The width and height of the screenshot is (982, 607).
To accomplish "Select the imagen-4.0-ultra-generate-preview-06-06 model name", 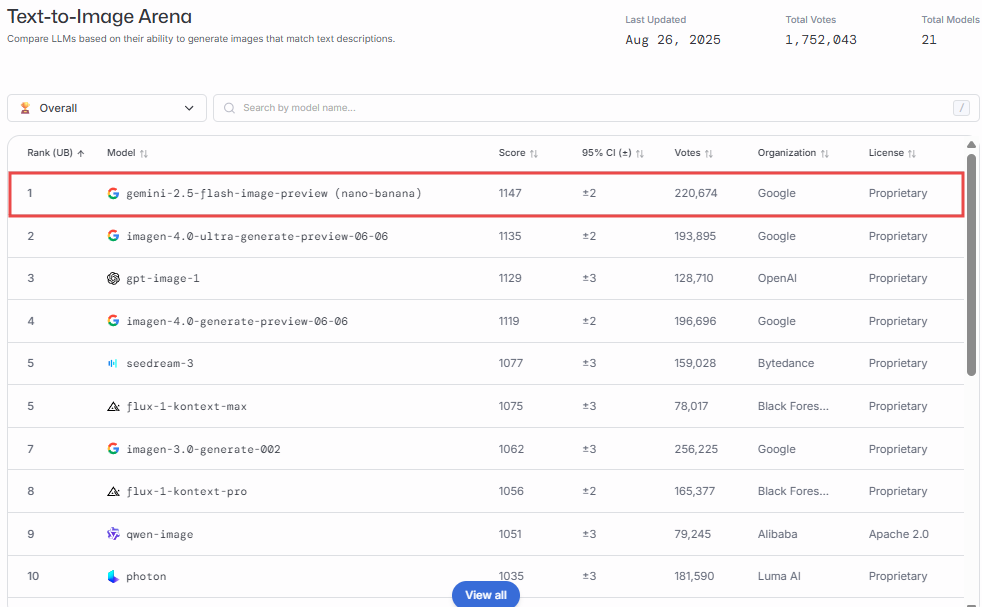I will click(257, 236).
